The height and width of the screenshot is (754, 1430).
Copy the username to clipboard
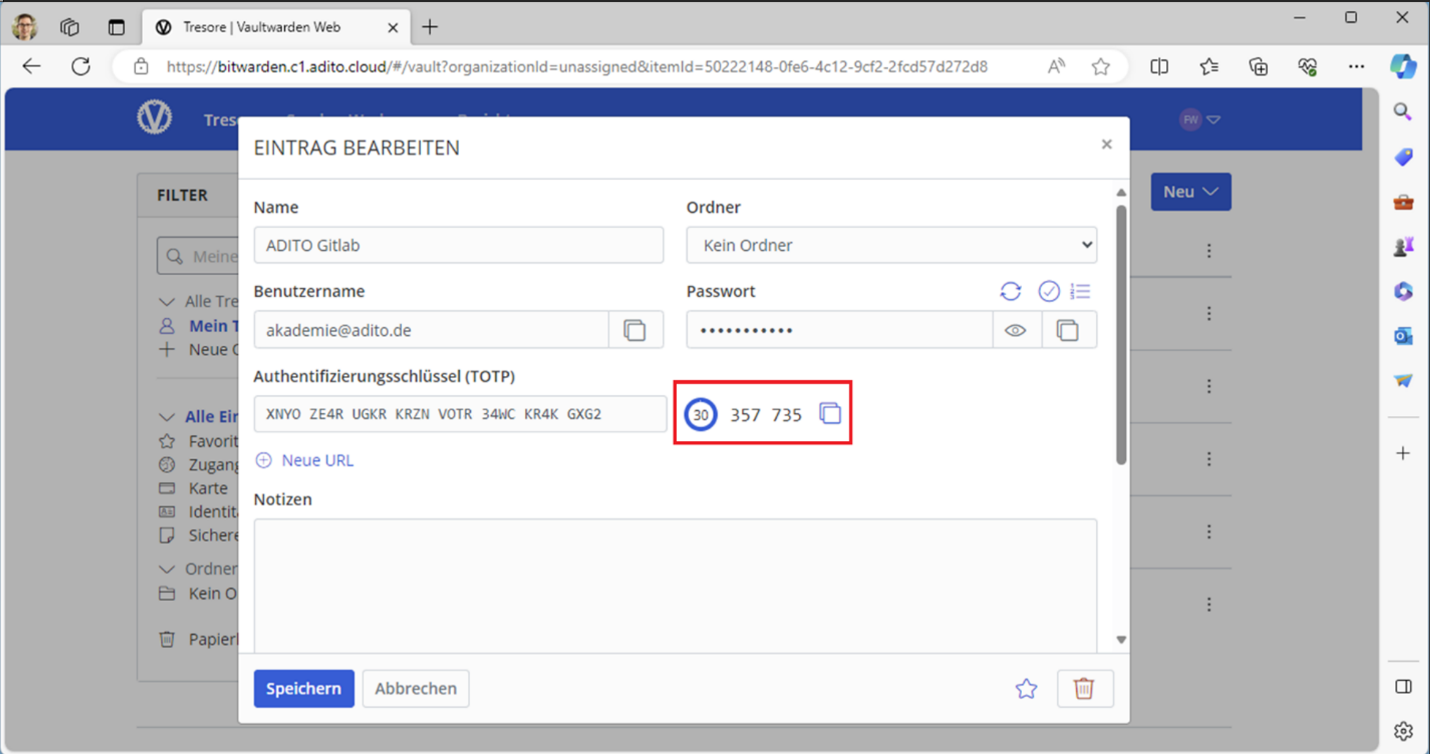point(635,330)
